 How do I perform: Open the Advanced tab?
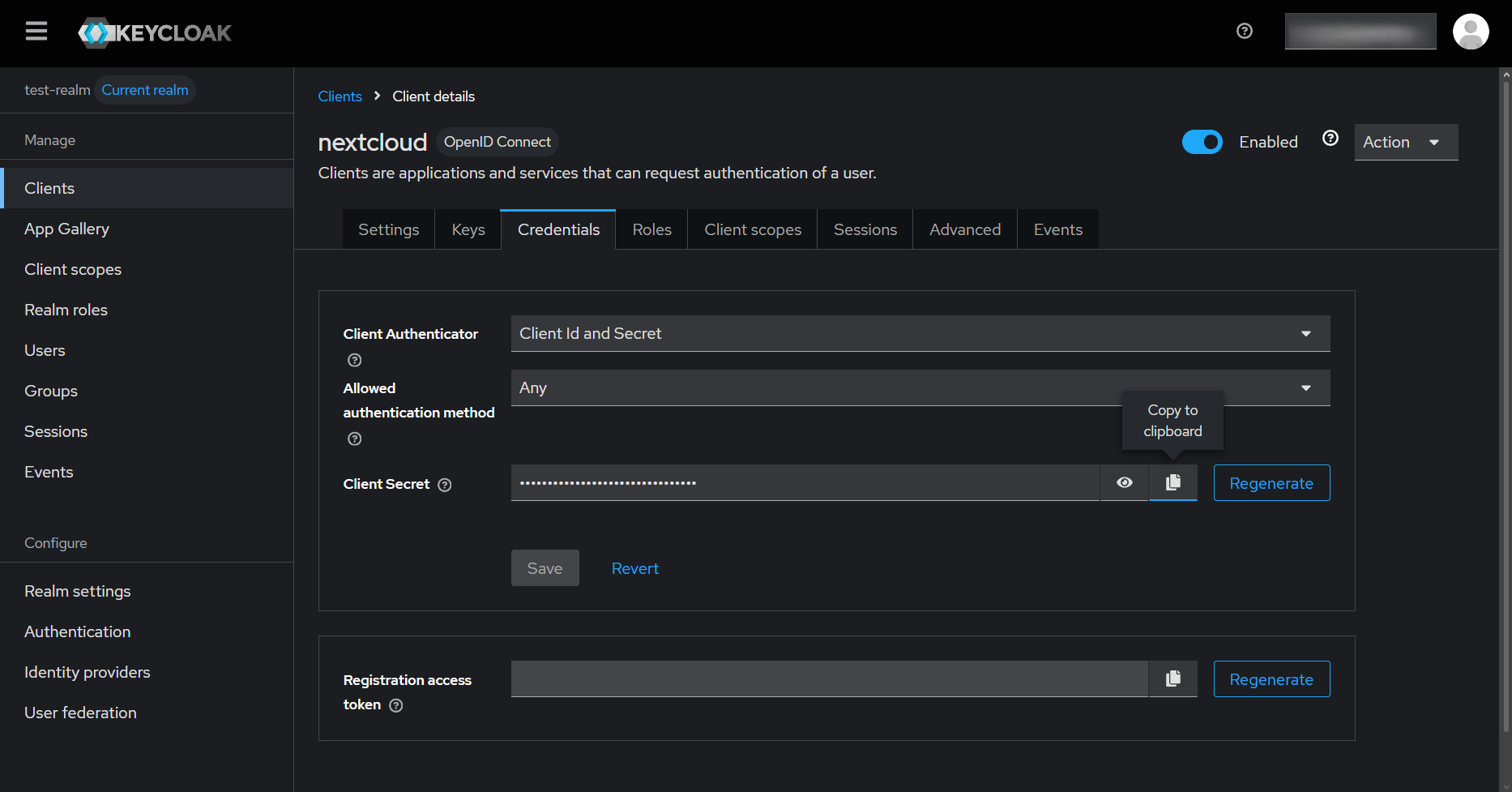(965, 229)
